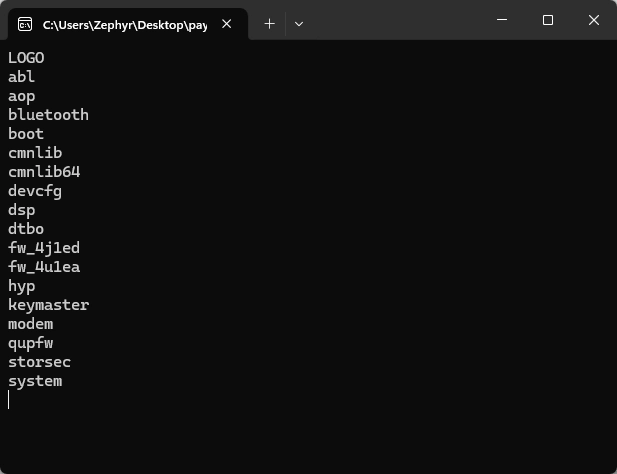Image resolution: width=617 pixels, height=474 pixels.
Task: Close the terminal window
Action: (x=594, y=20)
